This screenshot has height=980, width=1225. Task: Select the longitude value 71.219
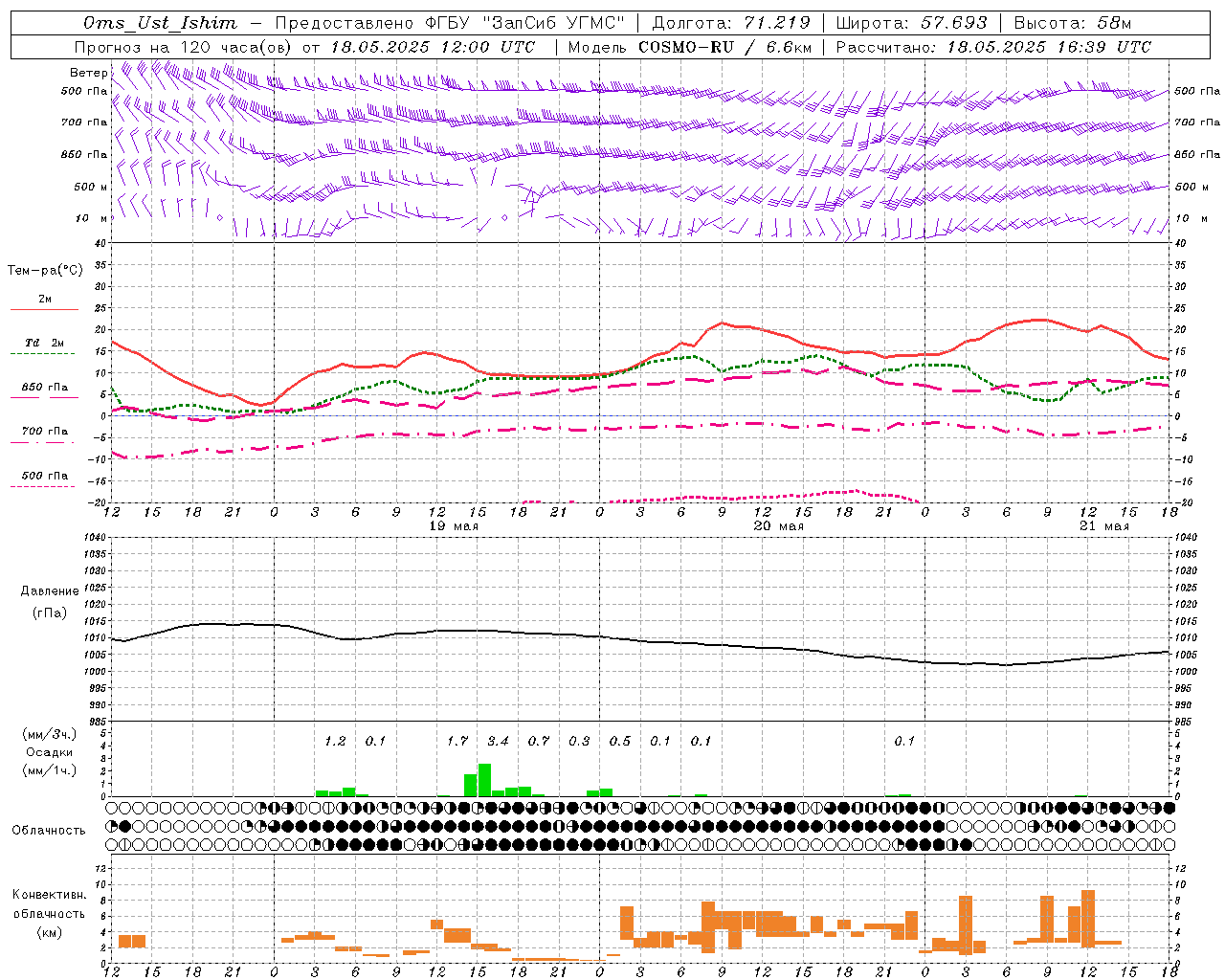[x=777, y=23]
